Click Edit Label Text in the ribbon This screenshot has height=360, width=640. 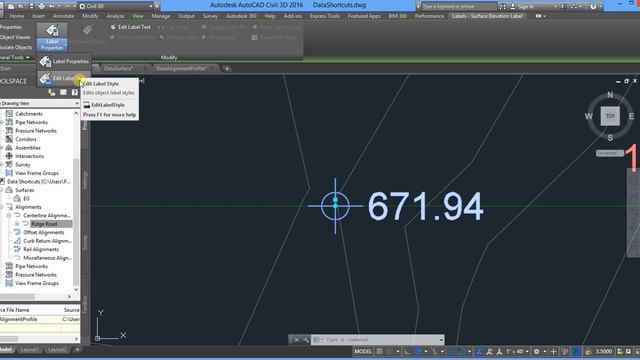click(131, 27)
